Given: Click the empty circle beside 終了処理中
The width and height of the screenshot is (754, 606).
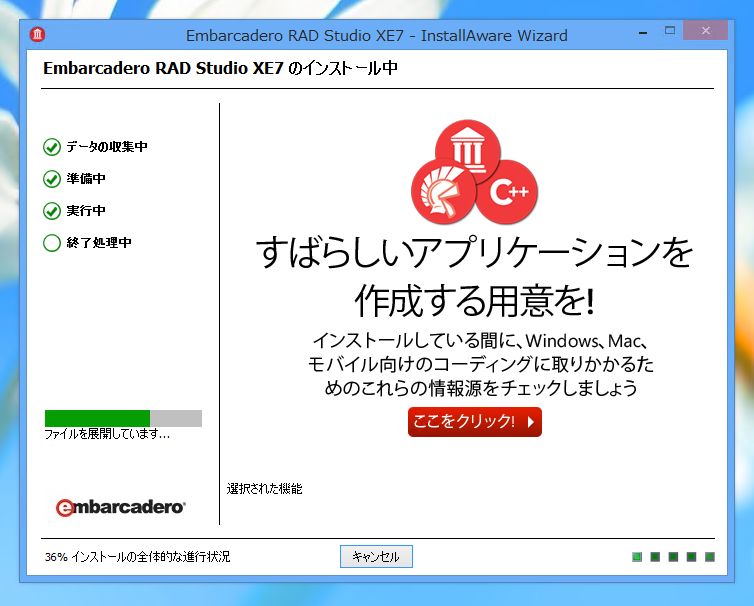Looking at the screenshot, I should pos(52,243).
